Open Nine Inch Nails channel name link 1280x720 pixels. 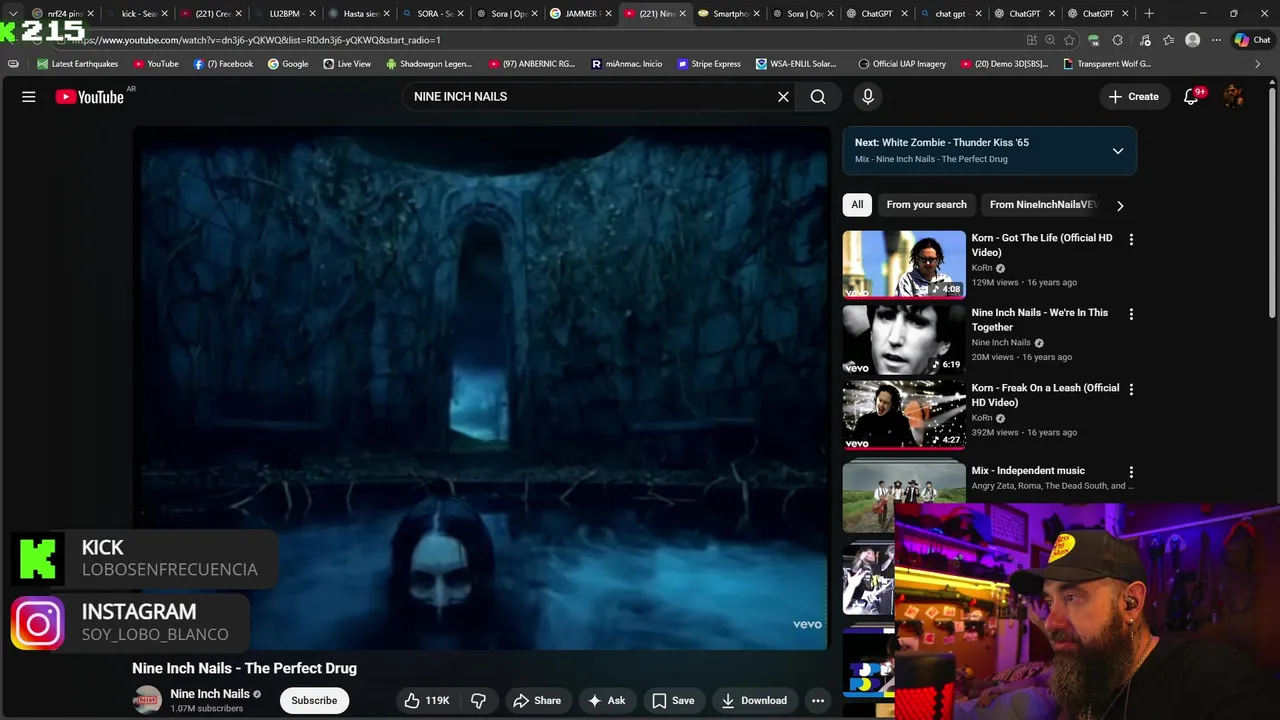[210, 694]
